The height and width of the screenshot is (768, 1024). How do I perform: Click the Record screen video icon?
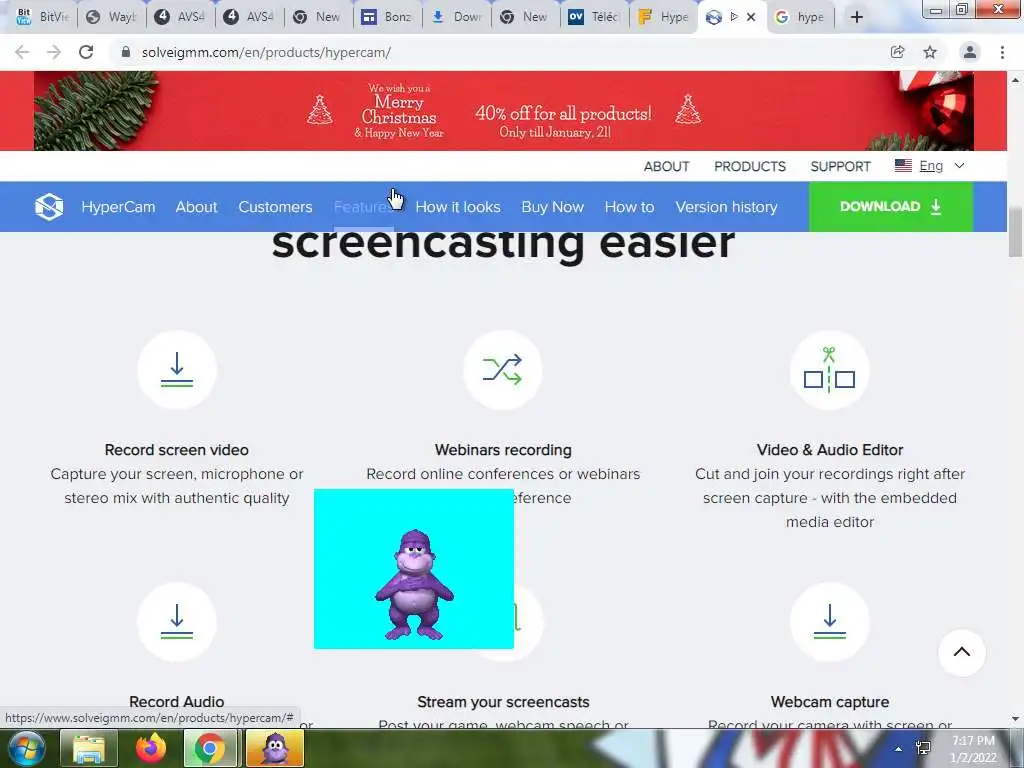click(177, 370)
